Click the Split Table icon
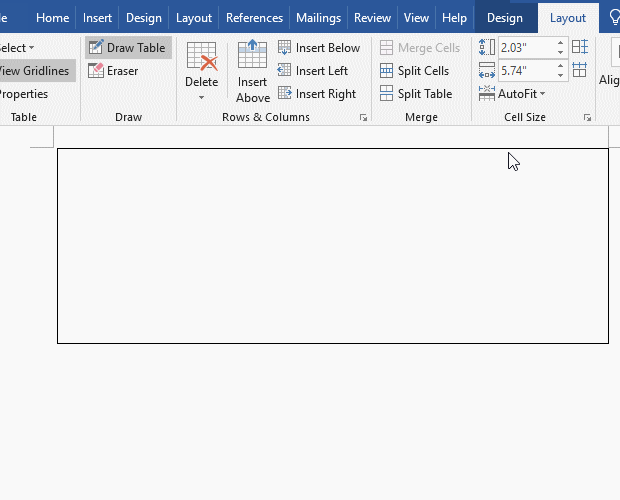This screenshot has width=620, height=500. (x=387, y=94)
